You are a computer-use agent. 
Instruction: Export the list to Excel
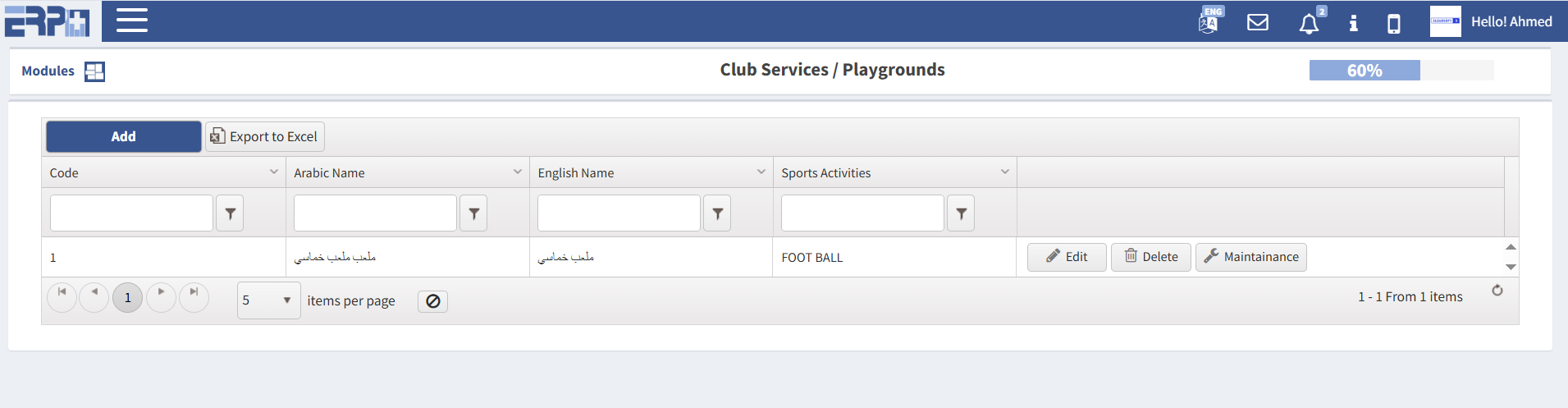[264, 136]
